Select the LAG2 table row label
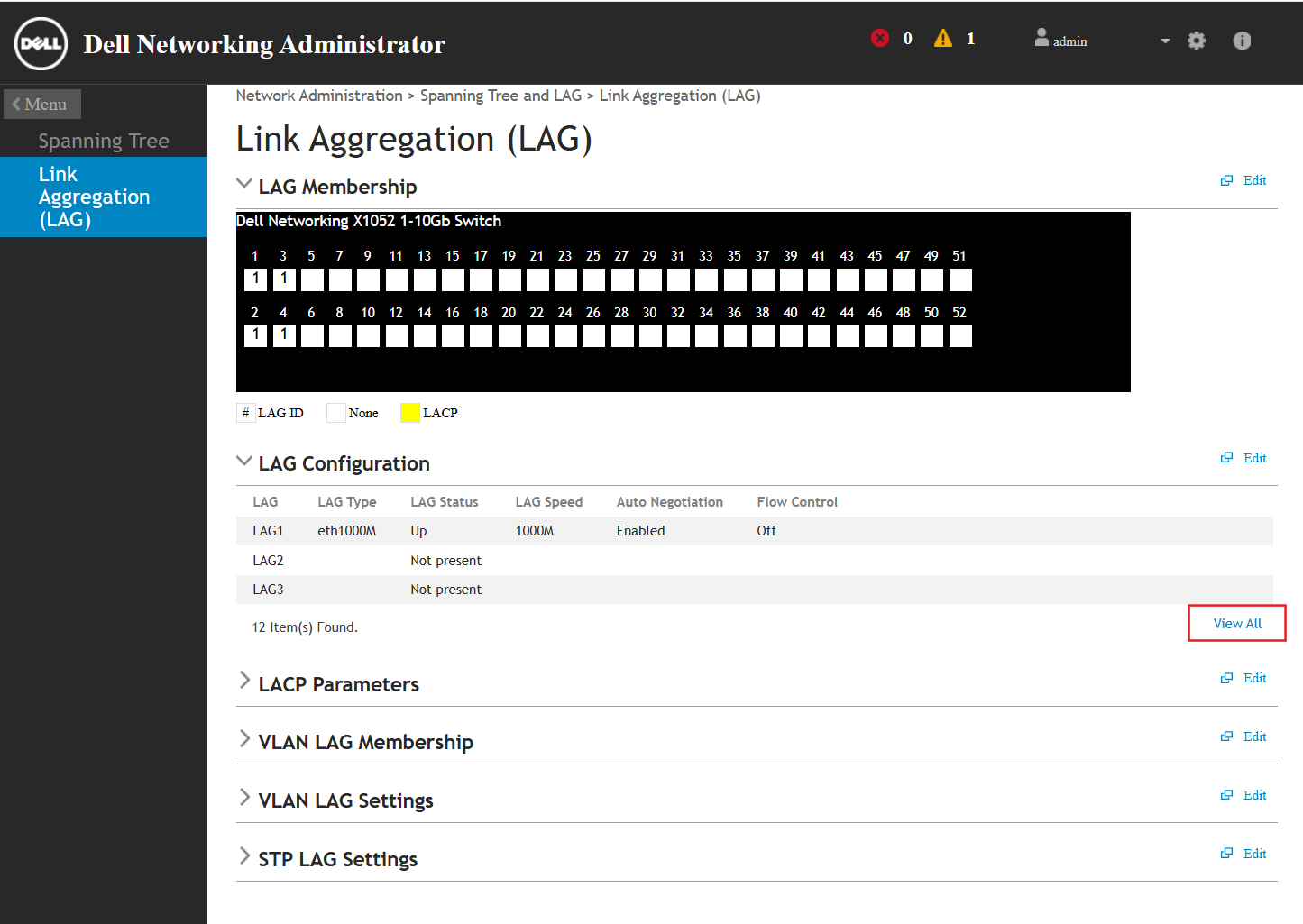 pyautogui.click(x=268, y=561)
